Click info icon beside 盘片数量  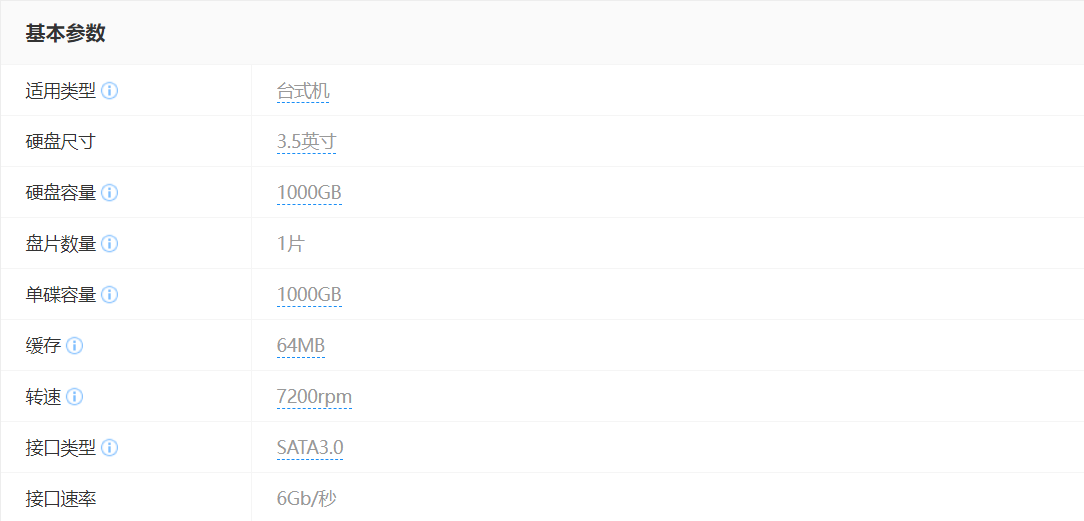click(110, 244)
